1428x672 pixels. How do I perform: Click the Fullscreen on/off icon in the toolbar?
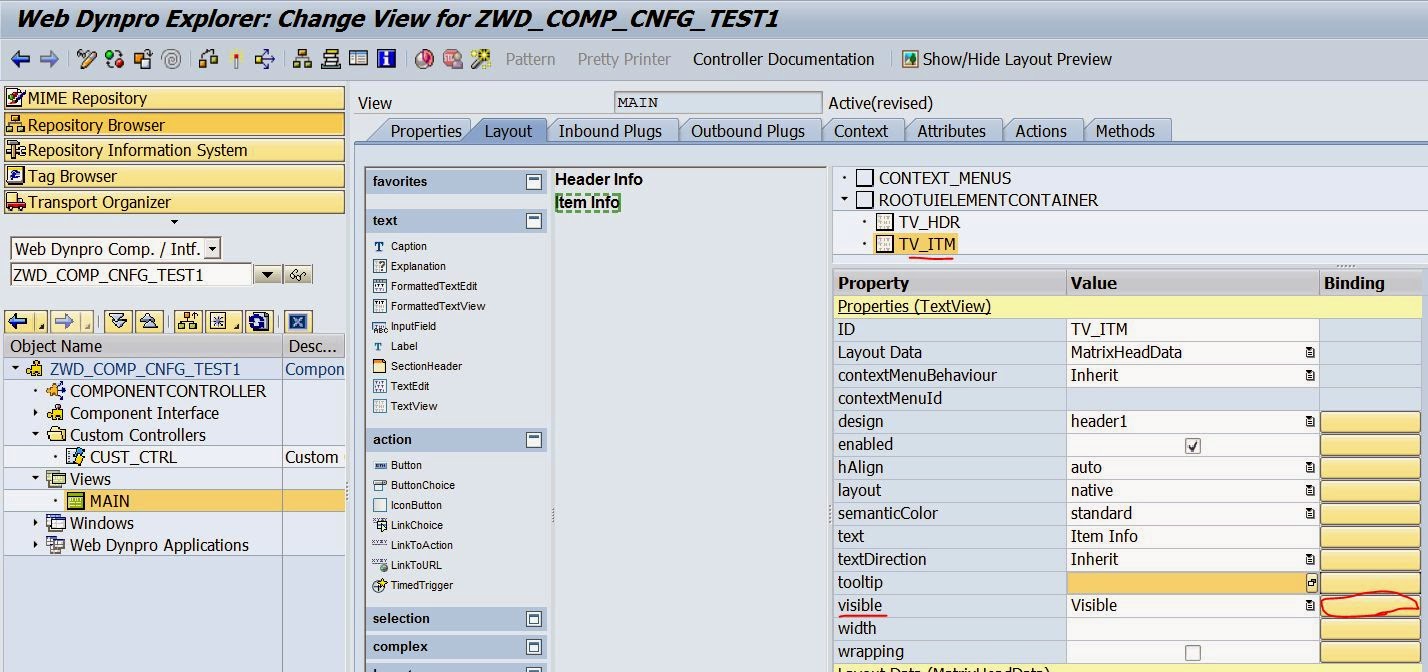tap(358, 60)
